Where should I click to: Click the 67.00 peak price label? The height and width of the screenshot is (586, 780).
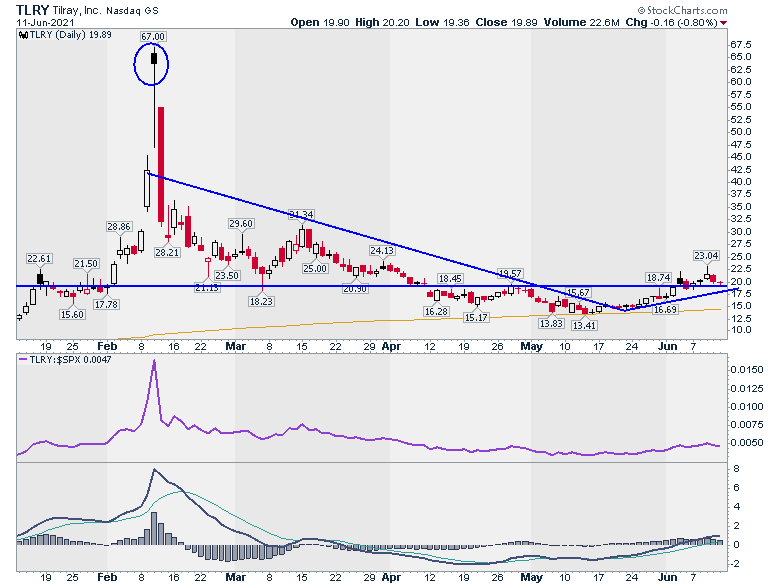tap(153, 37)
